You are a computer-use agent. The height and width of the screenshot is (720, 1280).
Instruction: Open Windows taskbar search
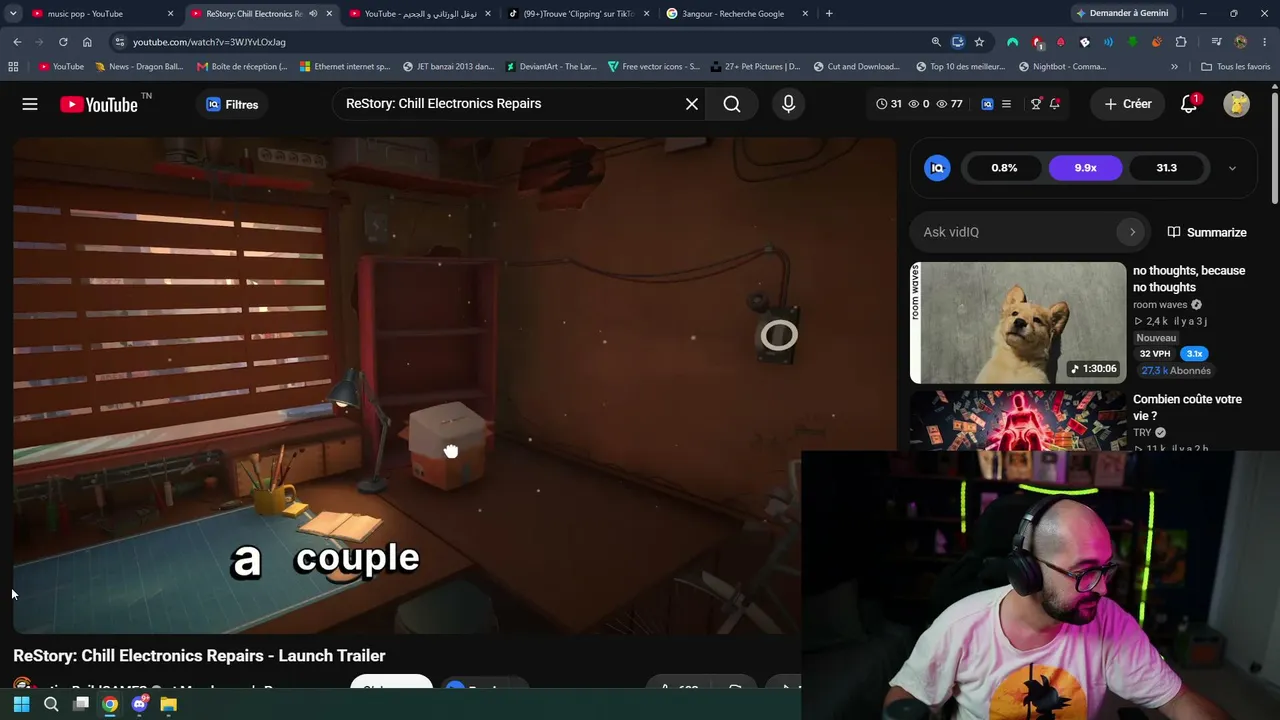tap(51, 704)
